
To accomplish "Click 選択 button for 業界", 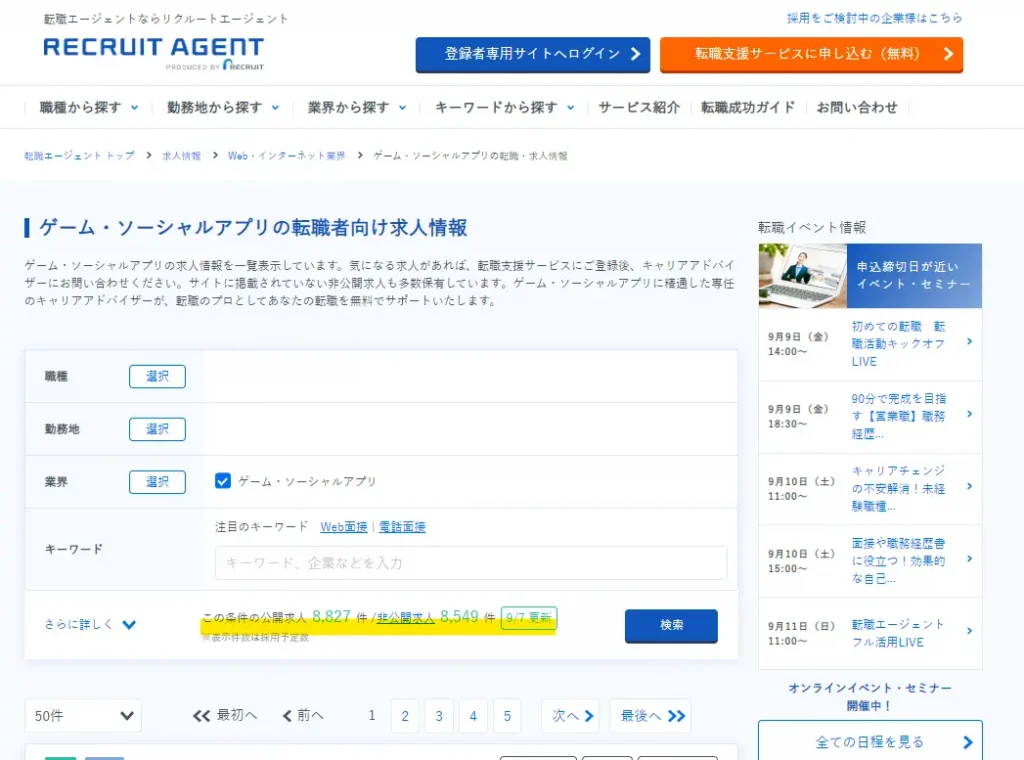I will point(157,482).
